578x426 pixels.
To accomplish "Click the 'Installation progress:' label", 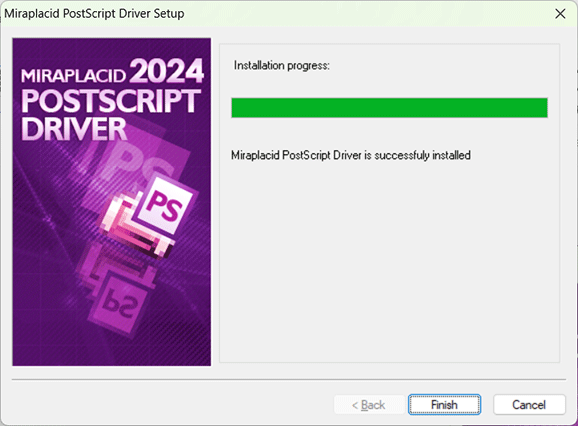I will 282,66.
